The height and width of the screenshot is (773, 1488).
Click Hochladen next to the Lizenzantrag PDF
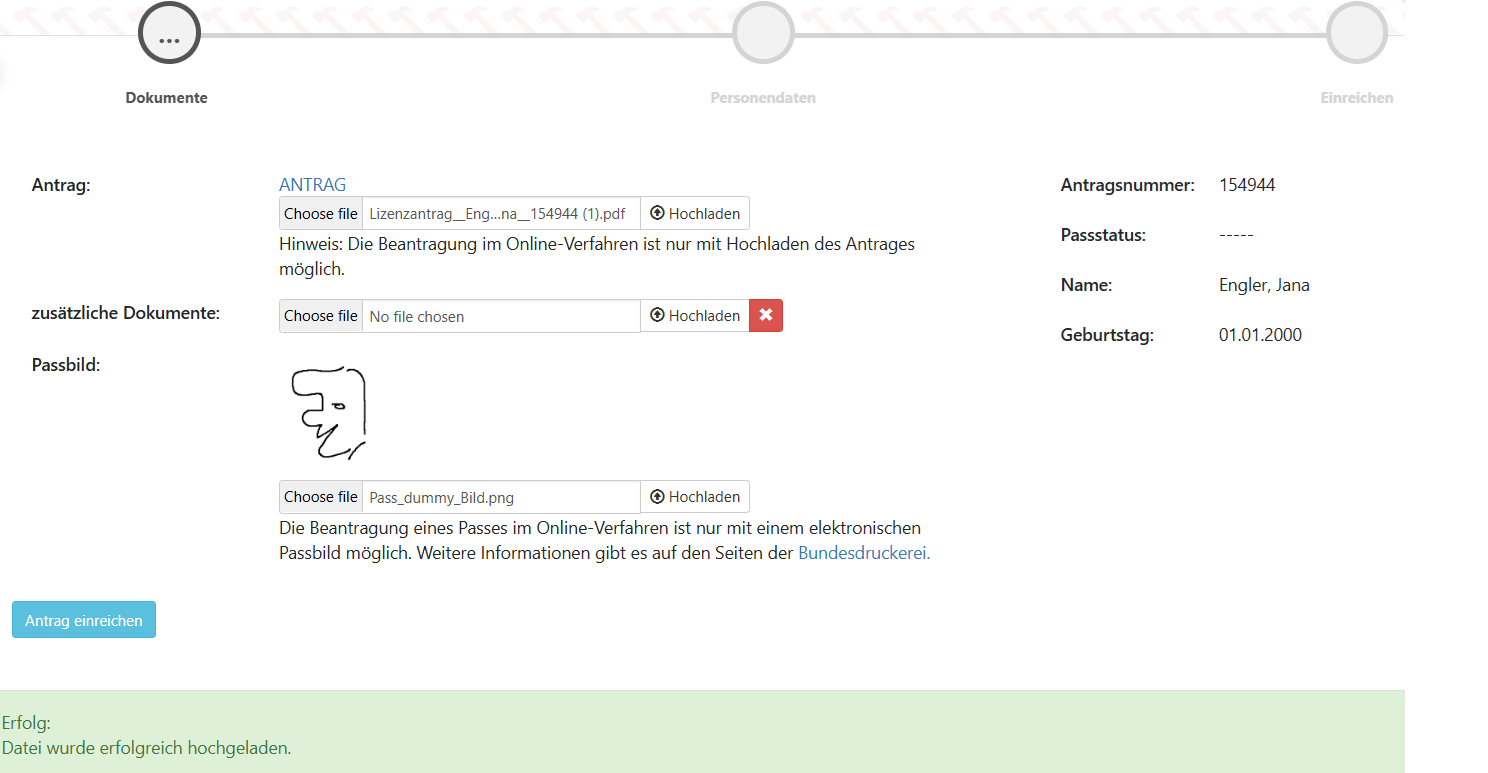tap(695, 214)
